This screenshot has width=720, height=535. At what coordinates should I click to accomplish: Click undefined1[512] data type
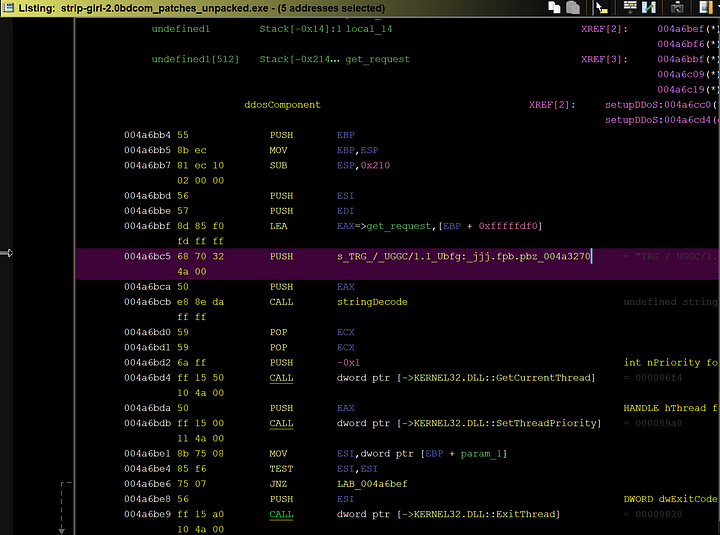[195, 59]
